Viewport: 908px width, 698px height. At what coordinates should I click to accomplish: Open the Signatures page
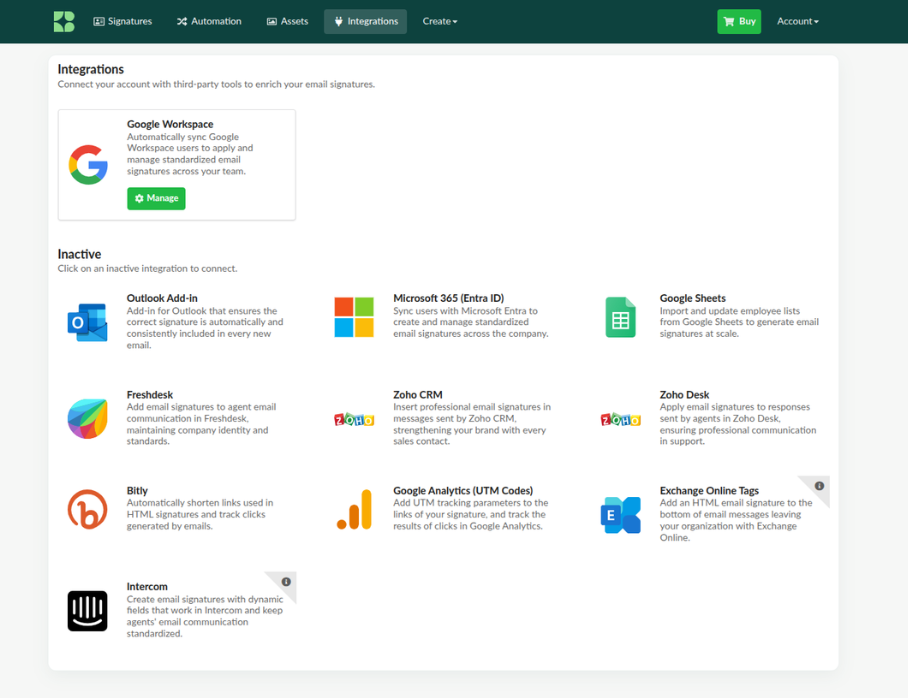point(123,21)
